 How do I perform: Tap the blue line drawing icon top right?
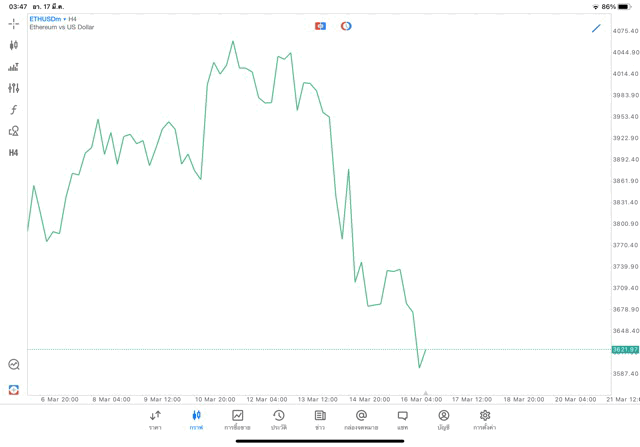[x=596, y=28]
